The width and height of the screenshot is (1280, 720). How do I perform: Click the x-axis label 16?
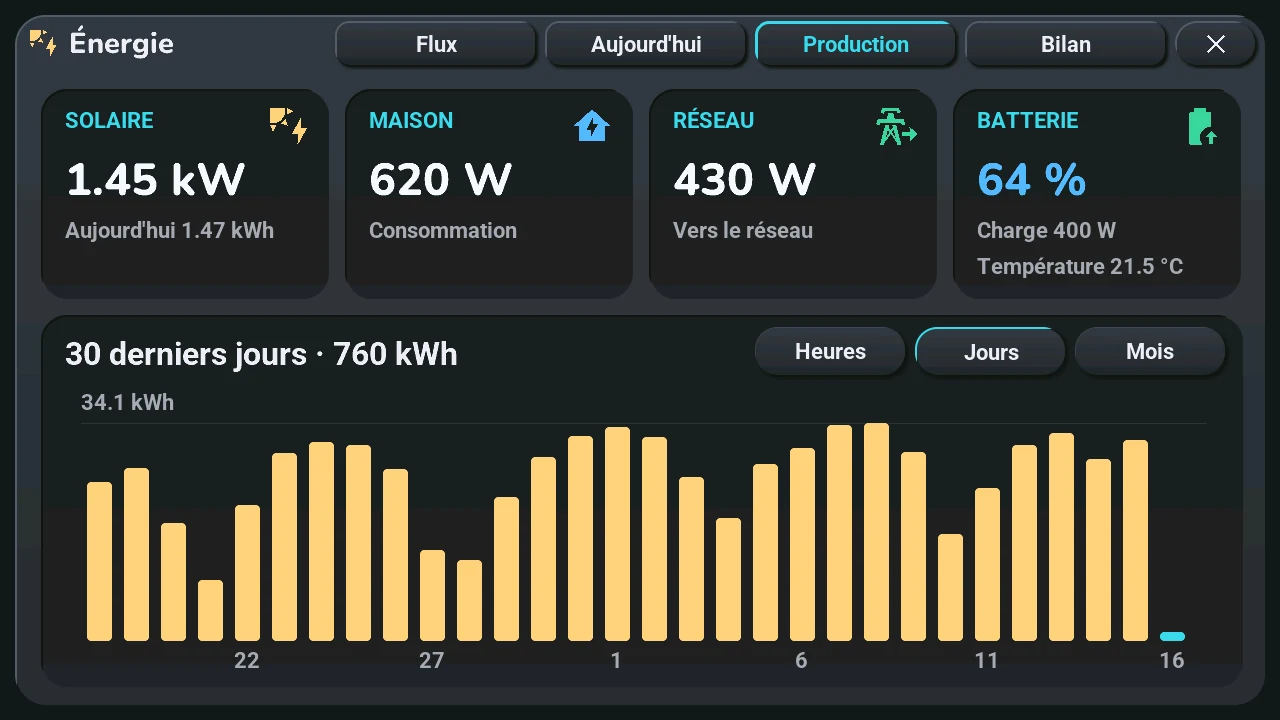[x=1172, y=660]
